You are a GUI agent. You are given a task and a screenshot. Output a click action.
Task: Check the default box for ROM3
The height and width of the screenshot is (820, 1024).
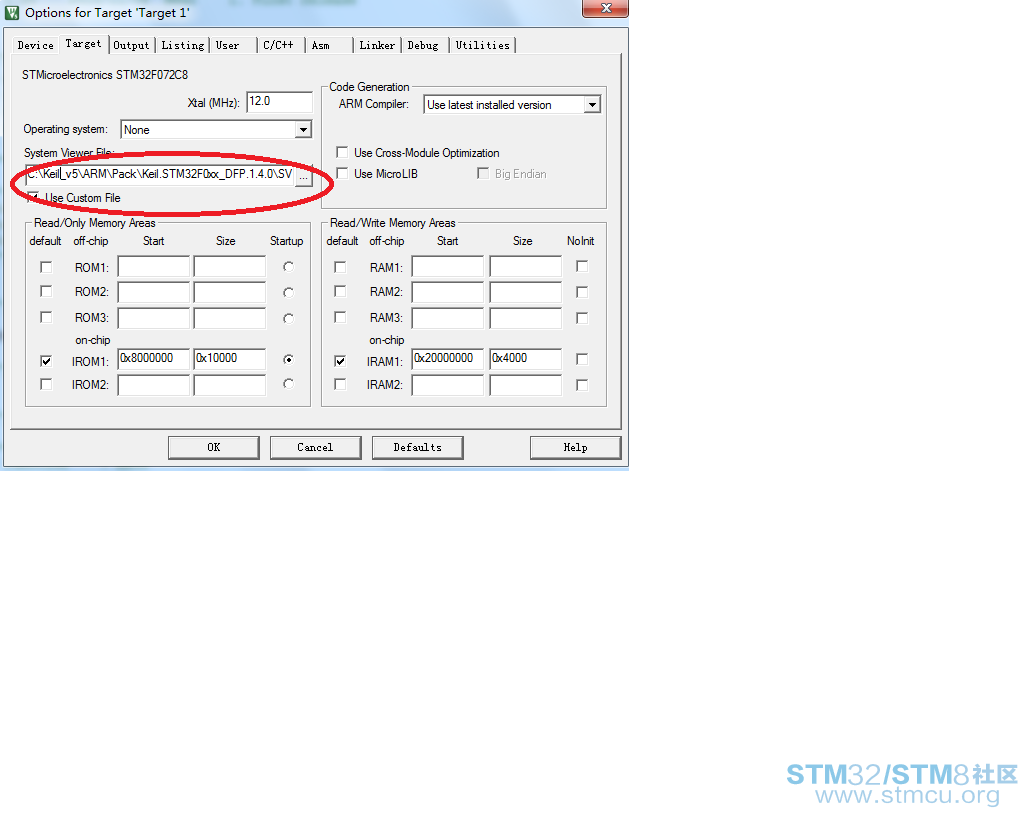[46, 317]
